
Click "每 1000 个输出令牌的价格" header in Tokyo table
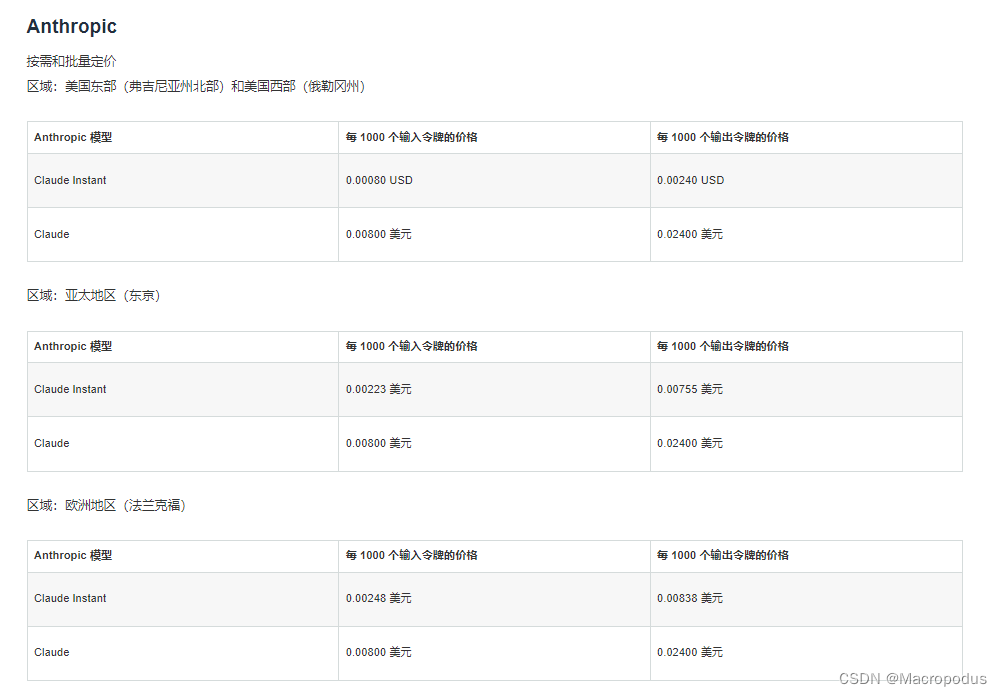pos(723,346)
